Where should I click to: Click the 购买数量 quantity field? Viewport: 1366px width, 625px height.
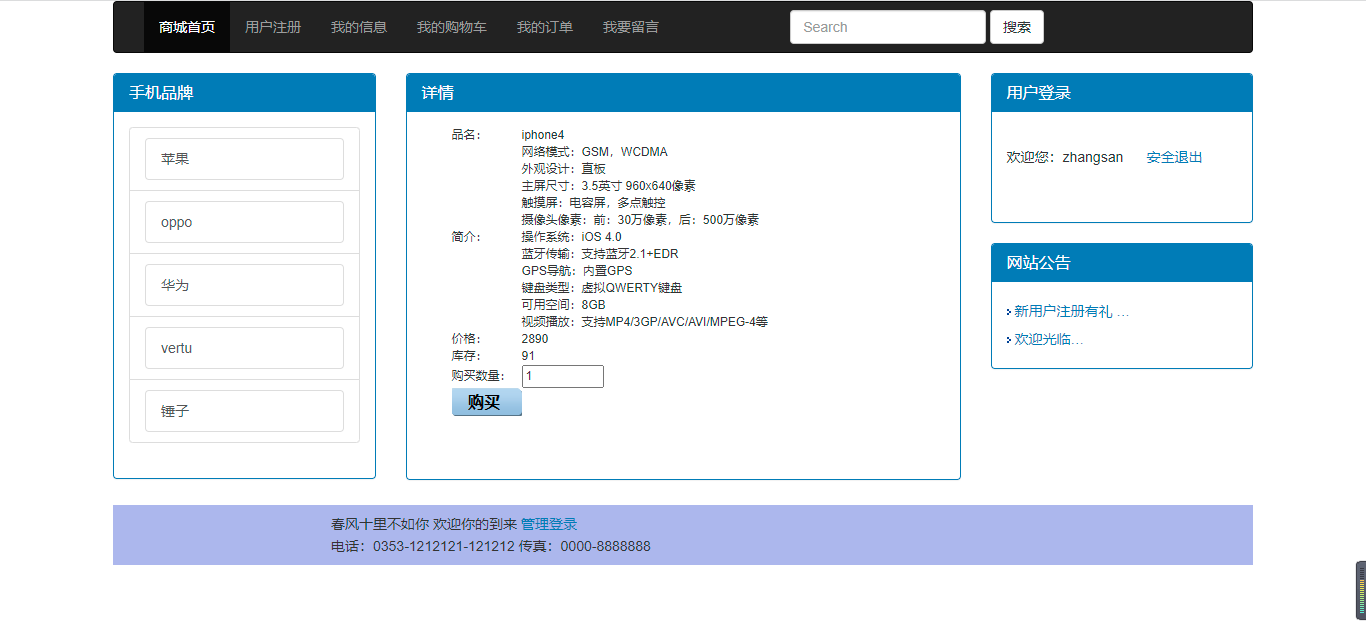pos(563,376)
